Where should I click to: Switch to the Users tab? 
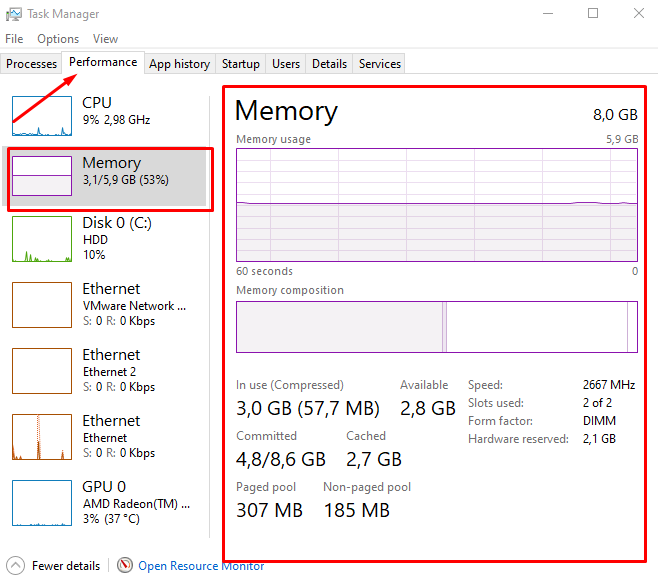[286, 64]
